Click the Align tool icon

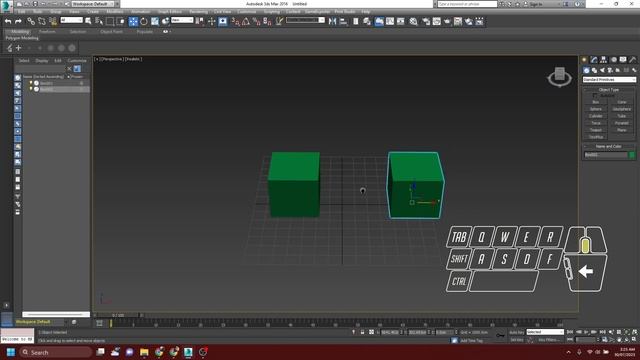point(343,21)
